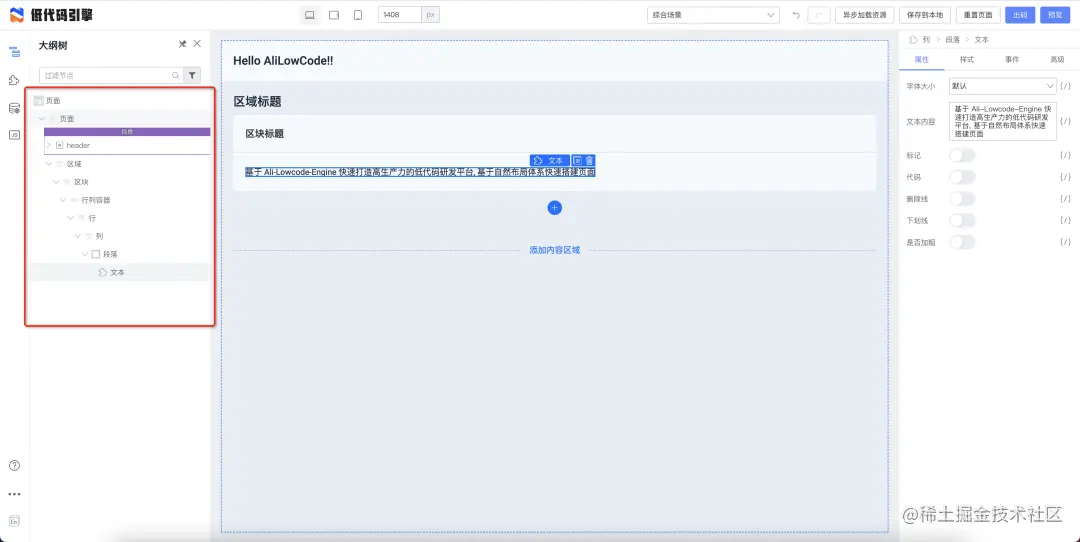
Task: Collapse the 行 tree node
Action: pyautogui.click(x=70, y=218)
